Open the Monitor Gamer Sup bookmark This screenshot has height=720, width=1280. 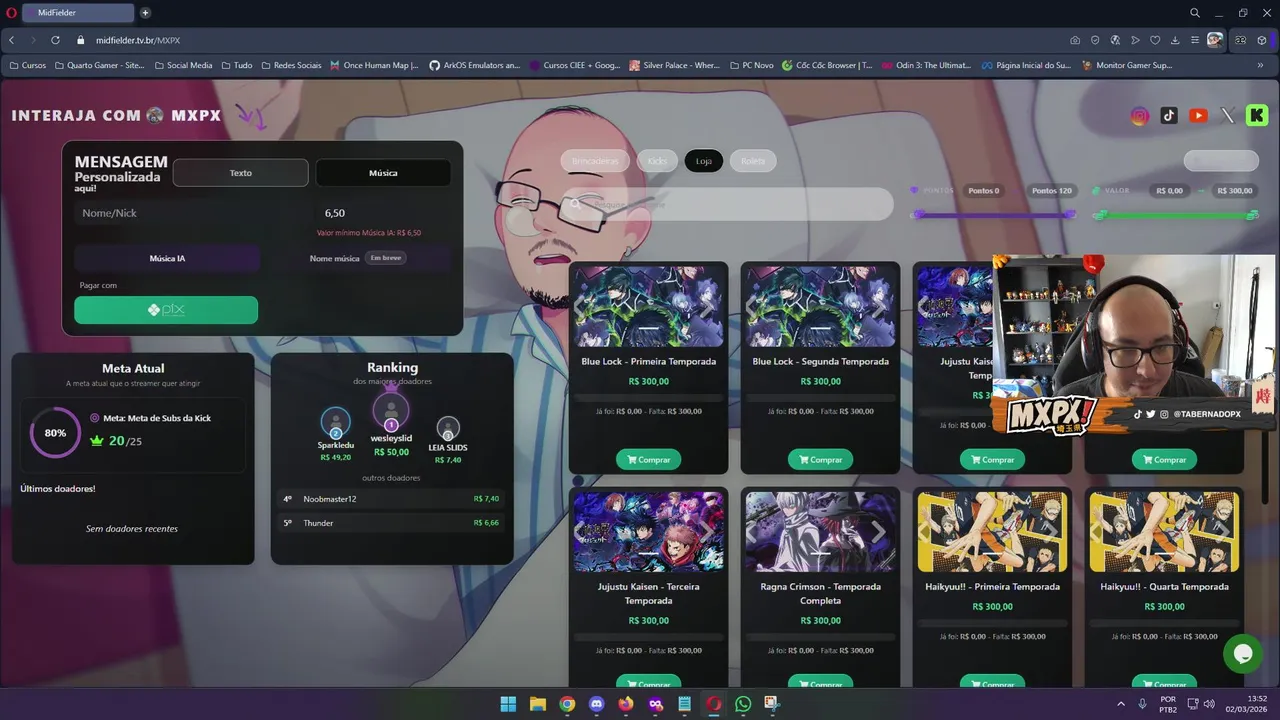click(1126, 65)
